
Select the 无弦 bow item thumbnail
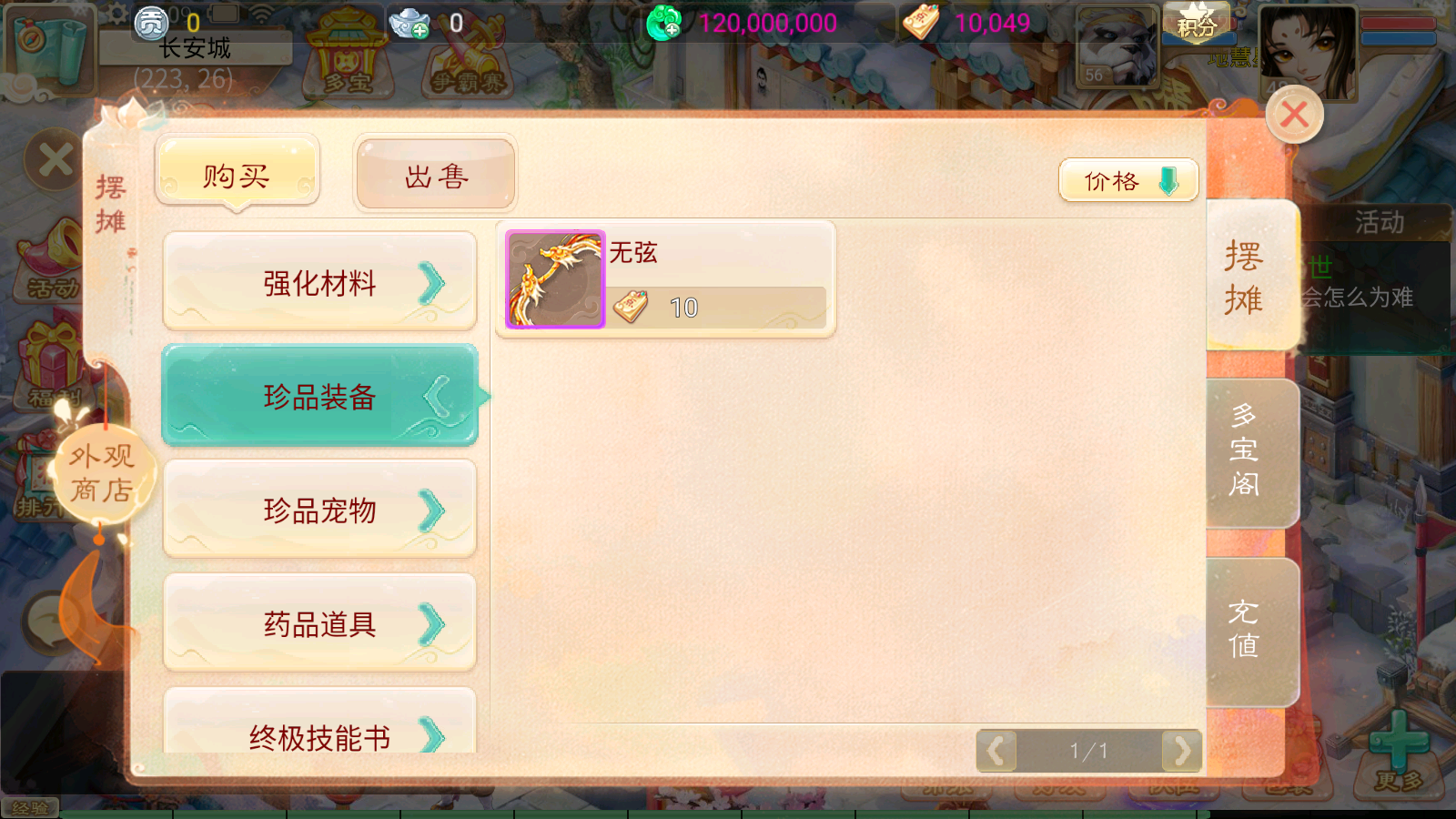click(555, 278)
